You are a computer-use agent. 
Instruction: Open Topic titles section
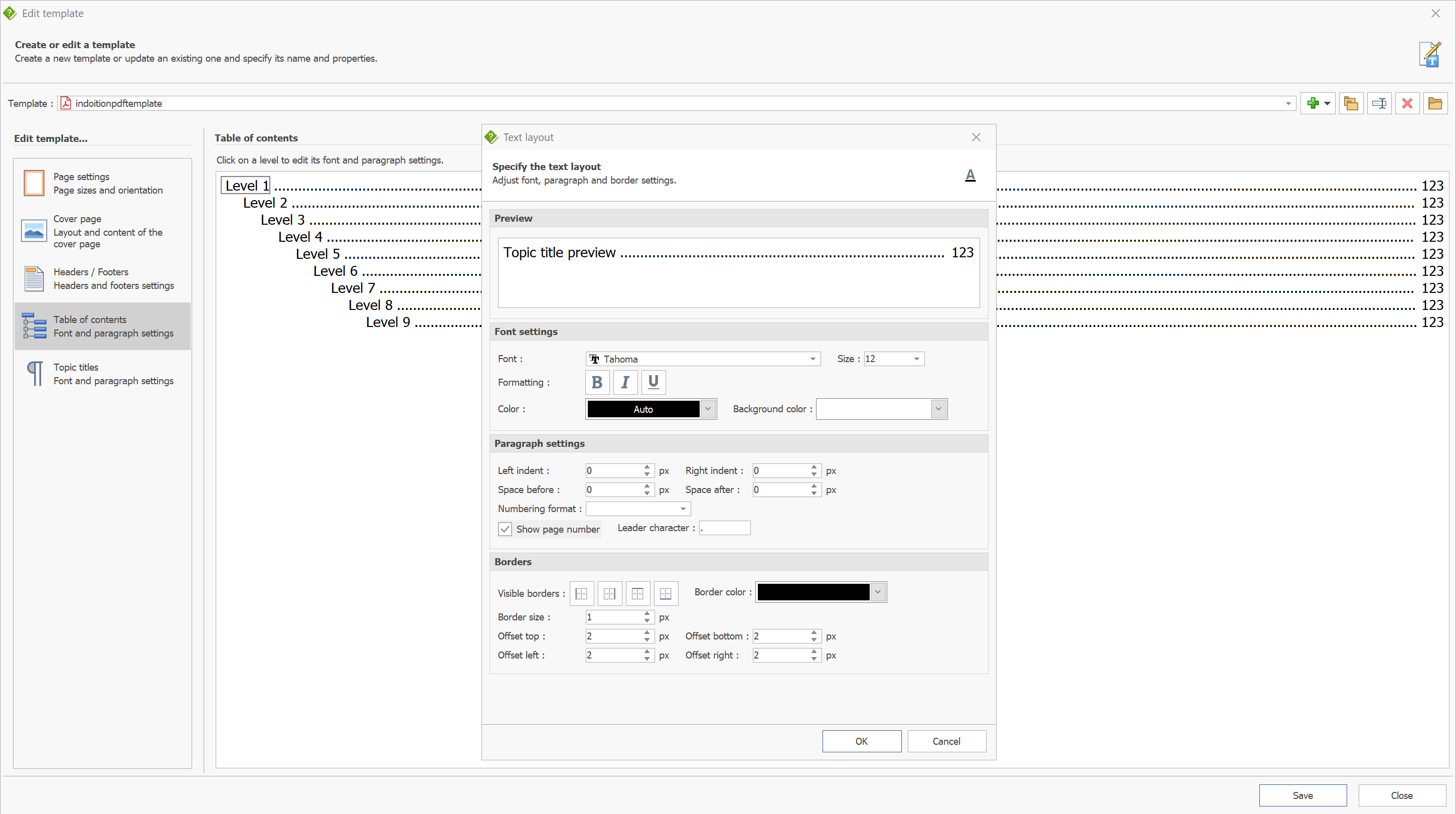(x=102, y=374)
